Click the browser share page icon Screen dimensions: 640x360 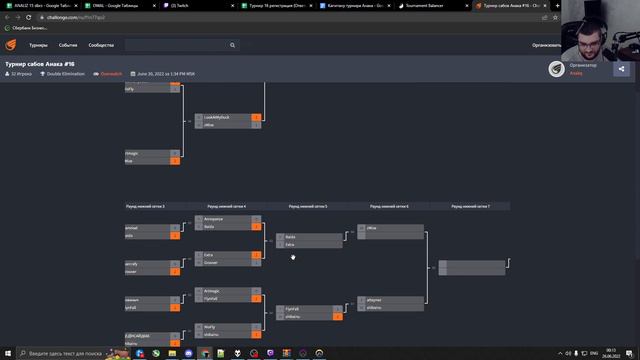[x=544, y=18]
